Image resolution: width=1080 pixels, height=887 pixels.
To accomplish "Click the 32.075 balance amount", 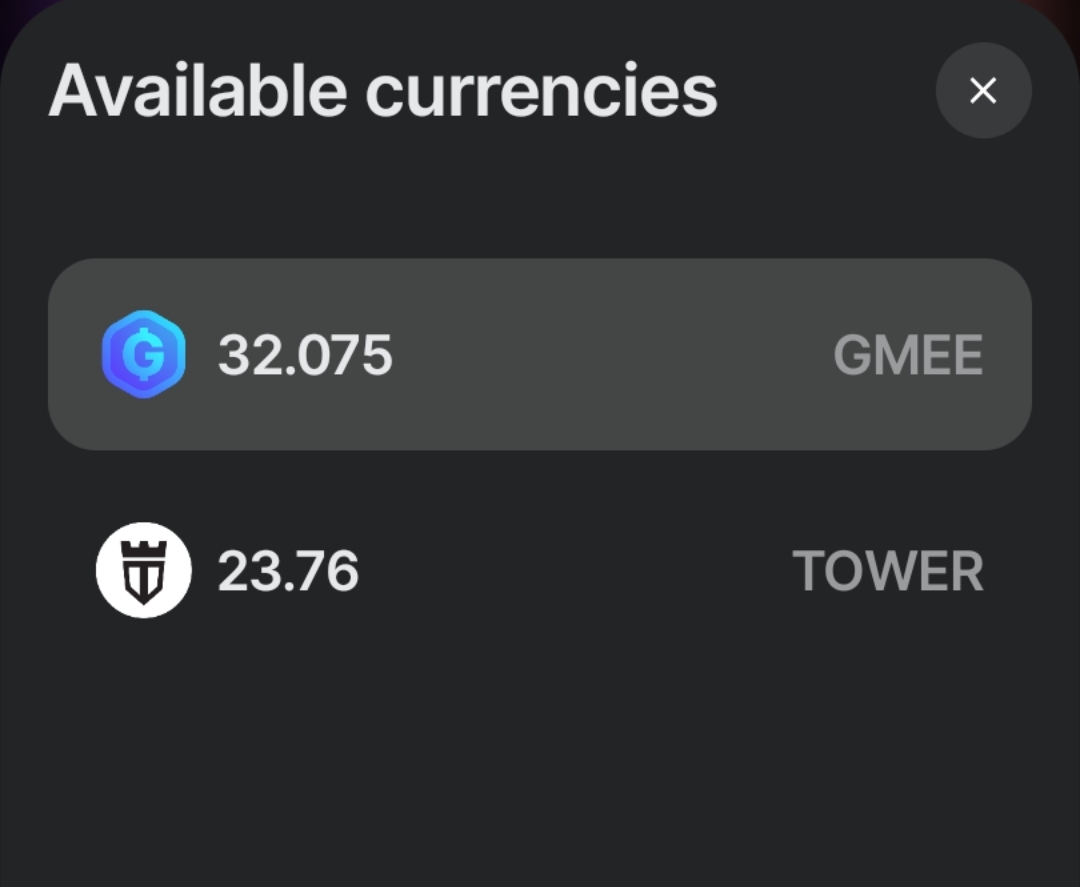I will (x=305, y=354).
